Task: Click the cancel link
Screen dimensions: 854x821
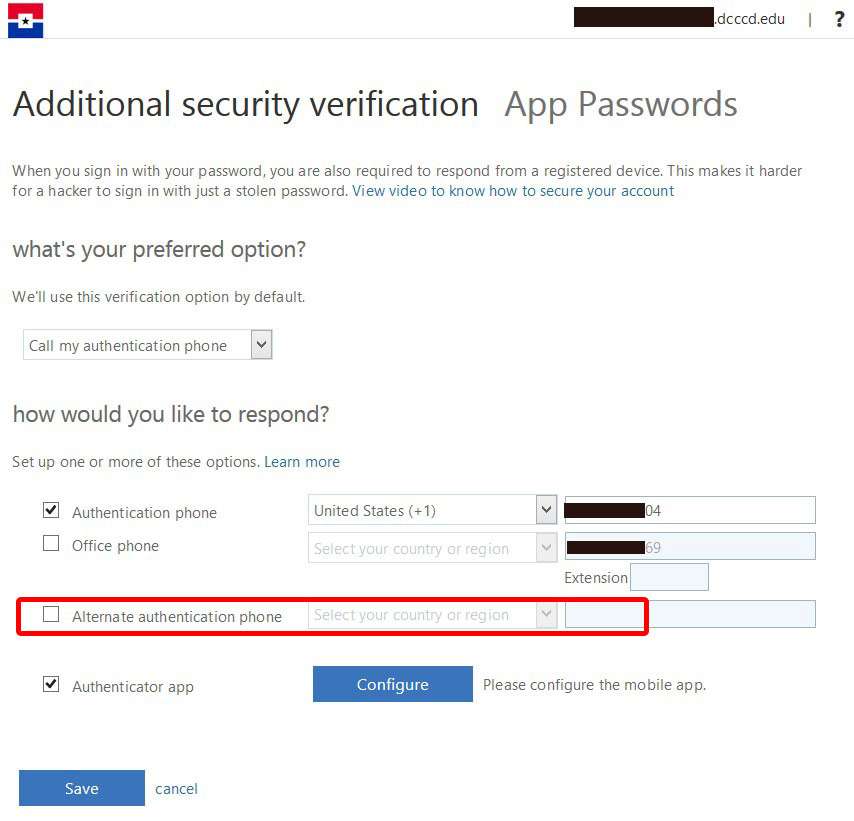Action: (176, 789)
